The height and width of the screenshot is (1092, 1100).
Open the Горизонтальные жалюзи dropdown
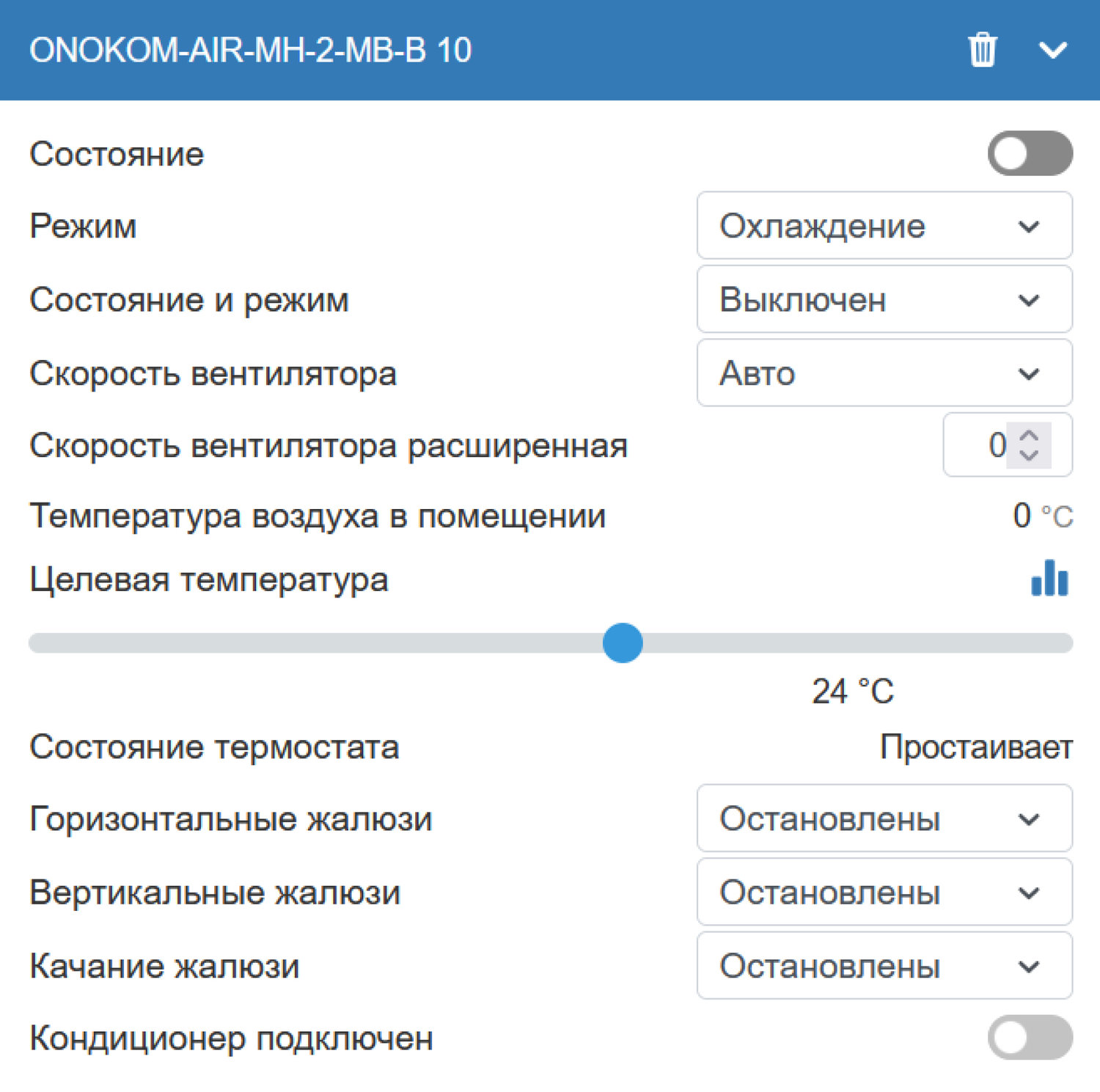pyautogui.click(x=884, y=818)
